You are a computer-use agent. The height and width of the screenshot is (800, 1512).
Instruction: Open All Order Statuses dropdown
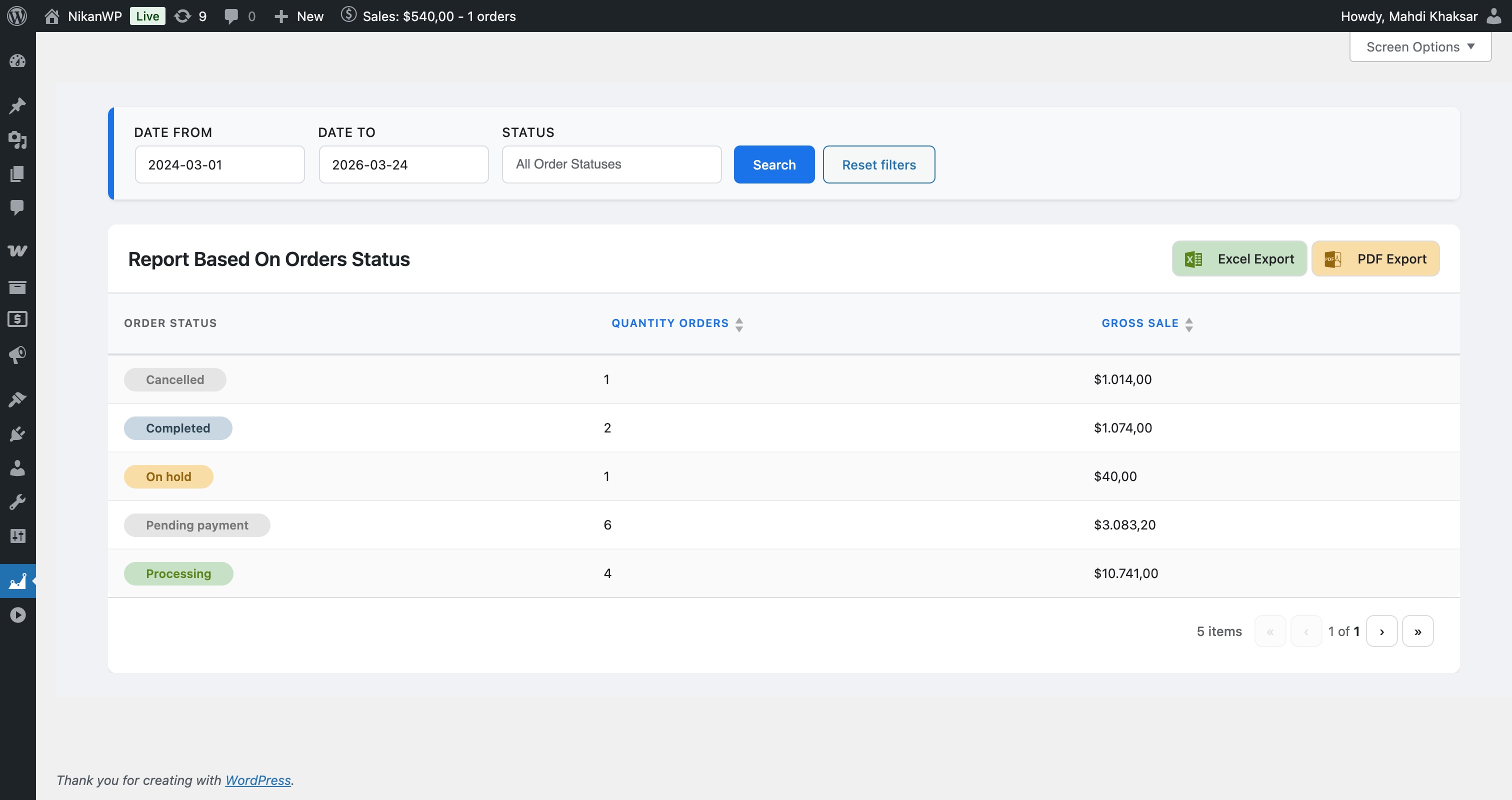pyautogui.click(x=611, y=164)
